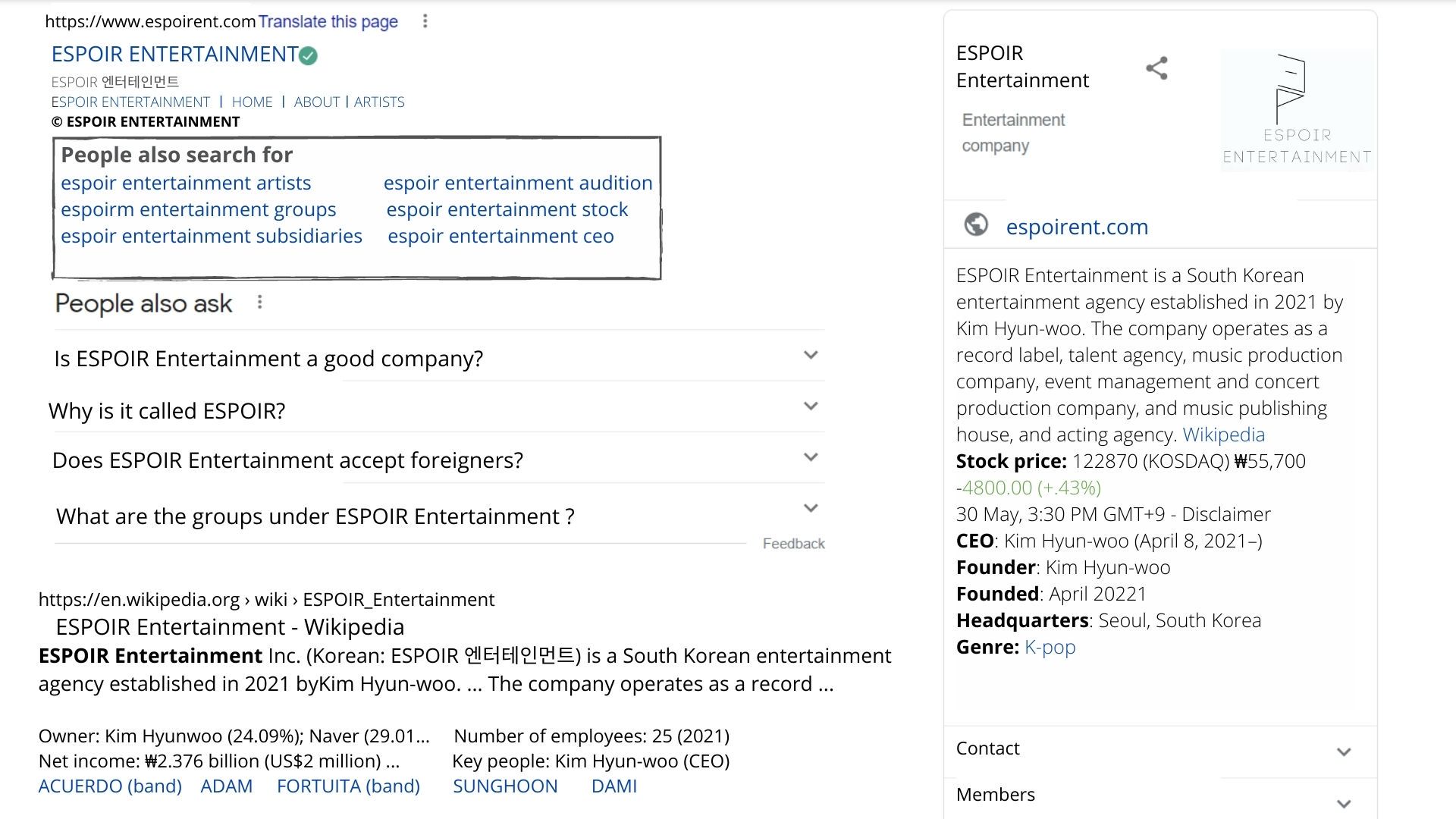Open the ACUERDO (band) link
Screen dimensions: 1456x819
pyautogui.click(x=110, y=786)
